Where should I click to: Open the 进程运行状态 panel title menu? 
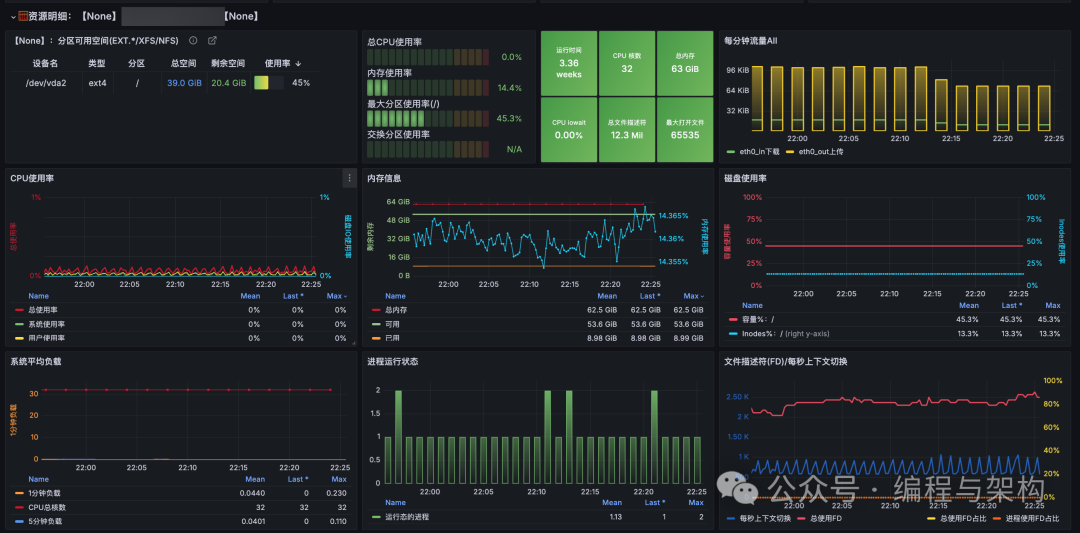393,362
